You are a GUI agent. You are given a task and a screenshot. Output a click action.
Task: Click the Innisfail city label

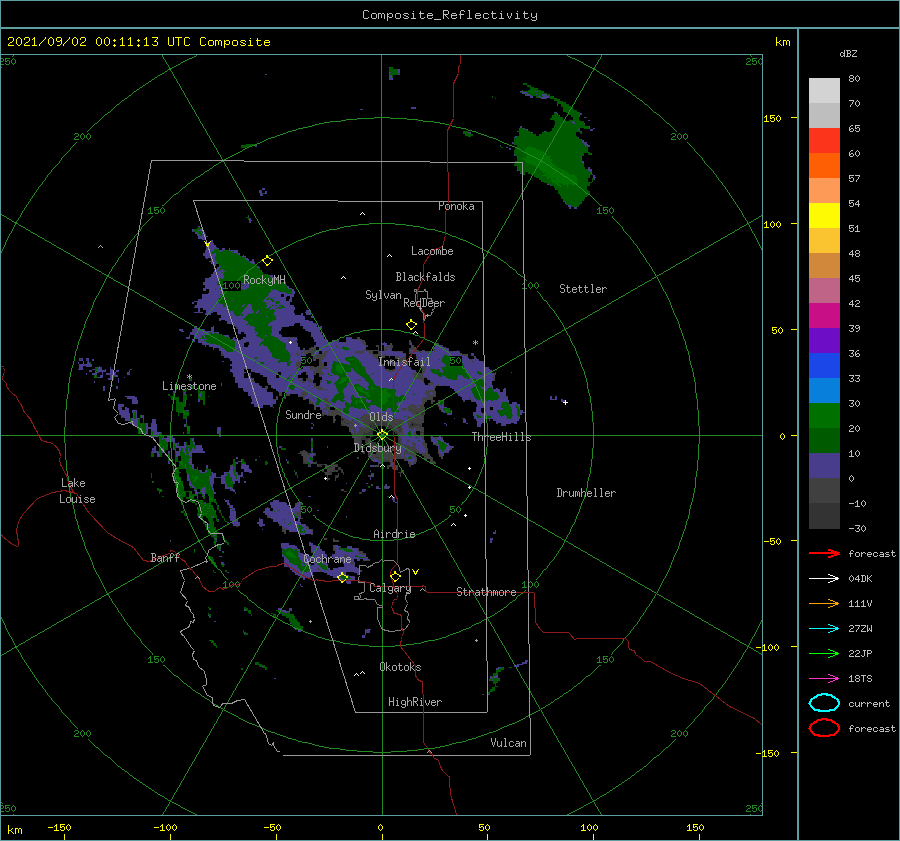(404, 362)
